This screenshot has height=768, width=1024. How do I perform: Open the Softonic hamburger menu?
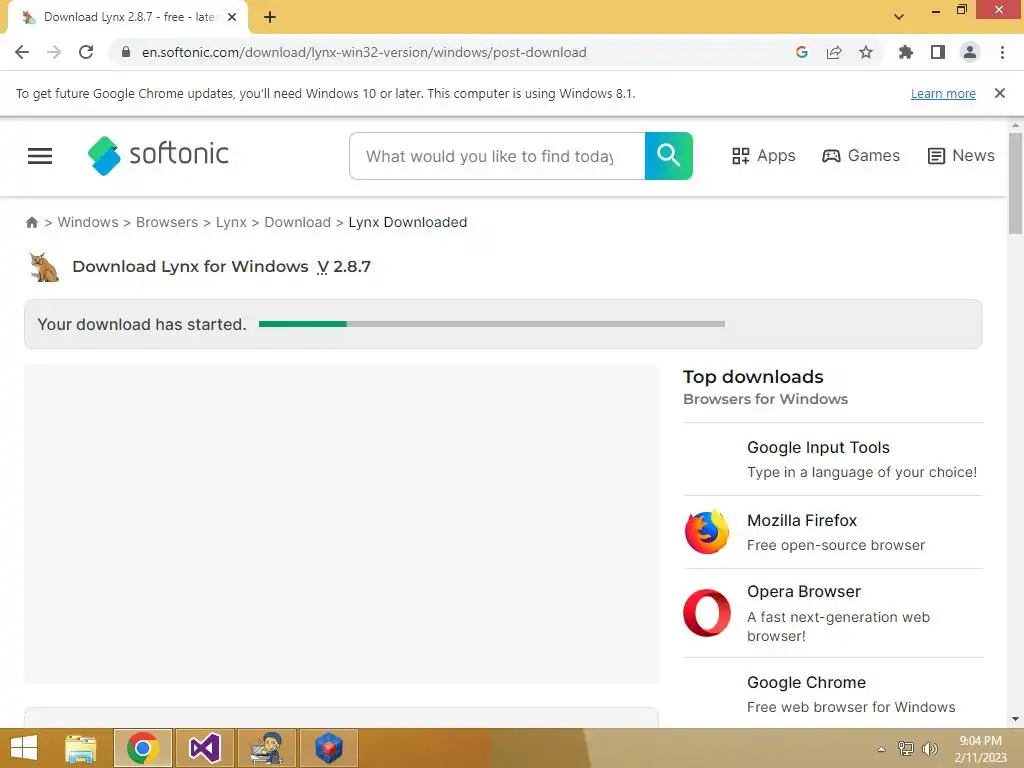pyautogui.click(x=40, y=156)
